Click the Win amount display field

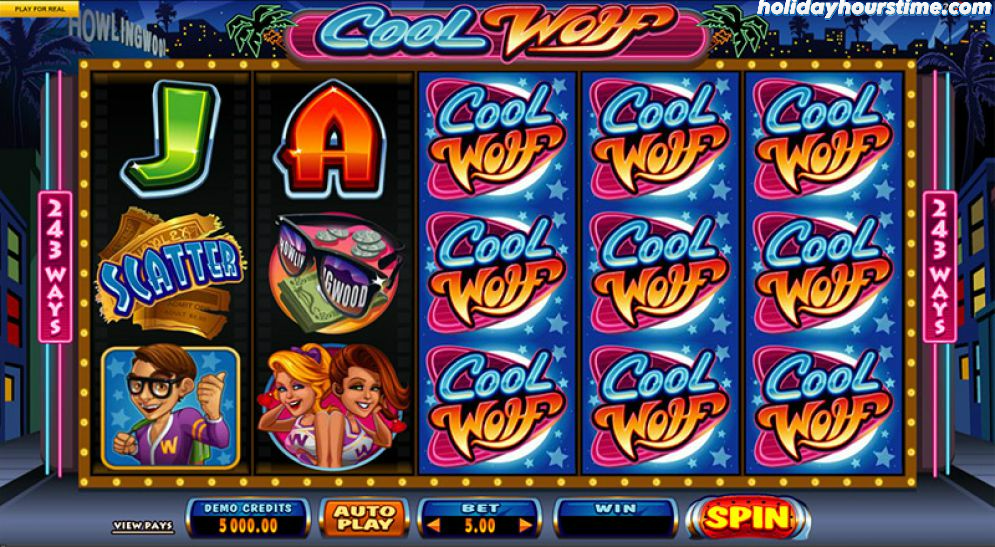tap(616, 518)
